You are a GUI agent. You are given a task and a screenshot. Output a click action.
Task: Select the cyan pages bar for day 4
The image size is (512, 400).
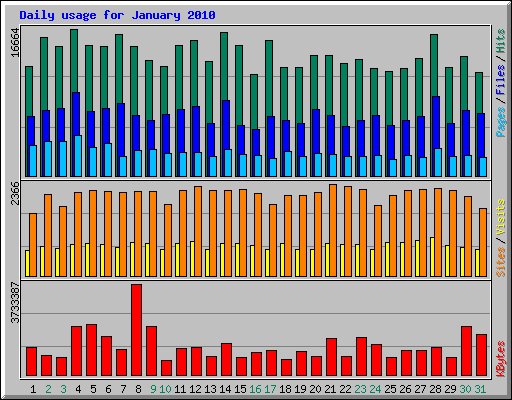point(78,156)
